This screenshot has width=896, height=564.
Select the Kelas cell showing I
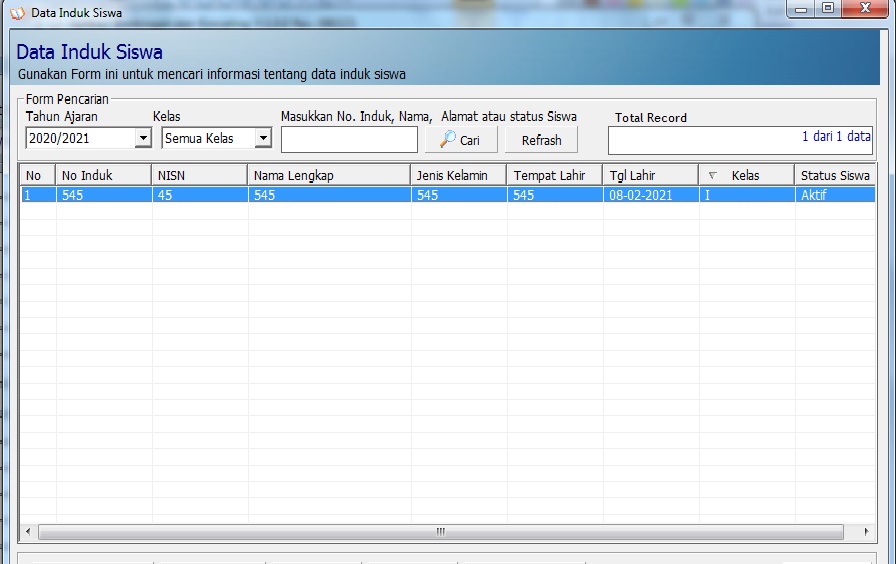[x=747, y=195]
